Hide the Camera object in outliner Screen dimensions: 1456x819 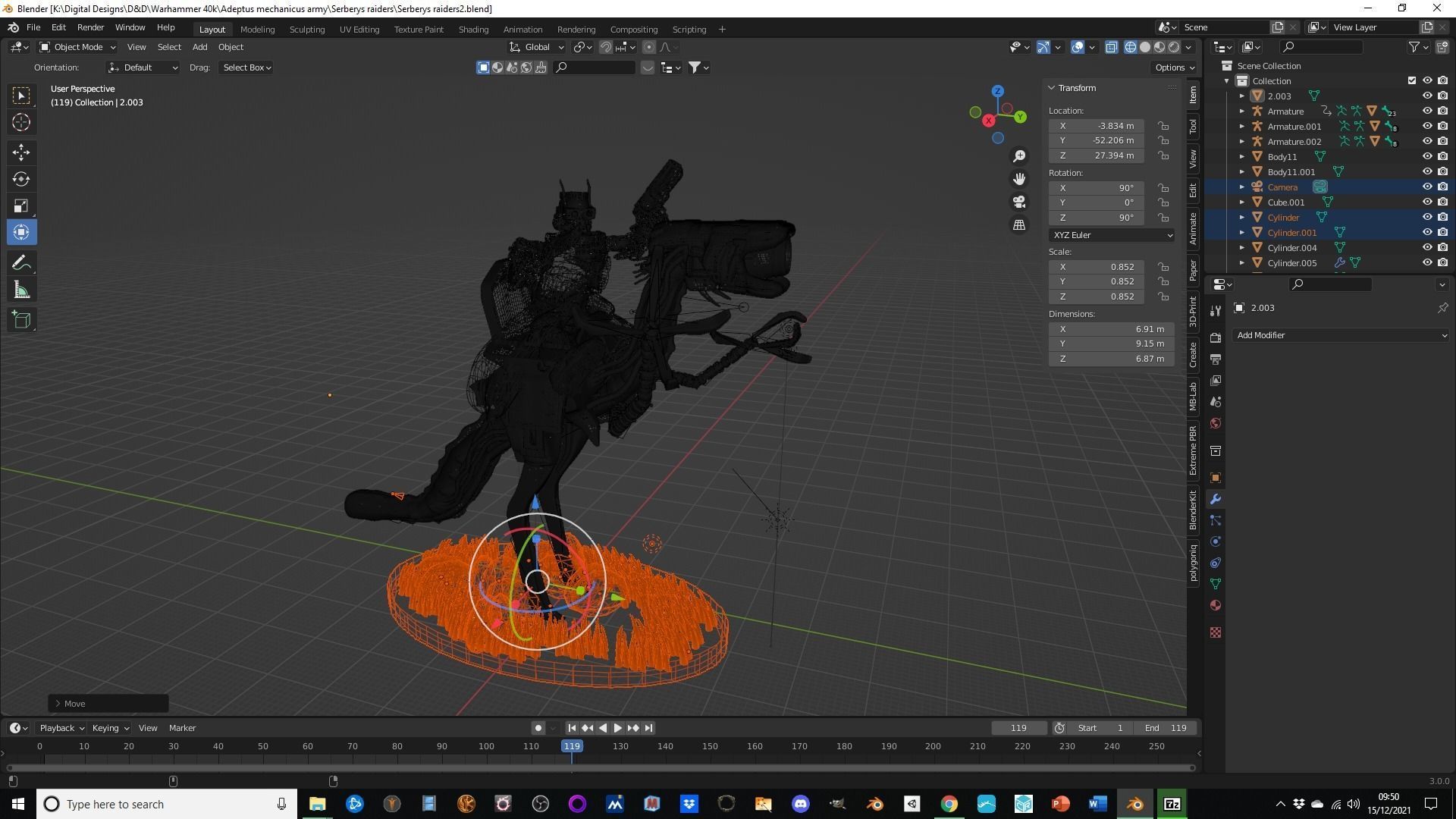point(1426,187)
